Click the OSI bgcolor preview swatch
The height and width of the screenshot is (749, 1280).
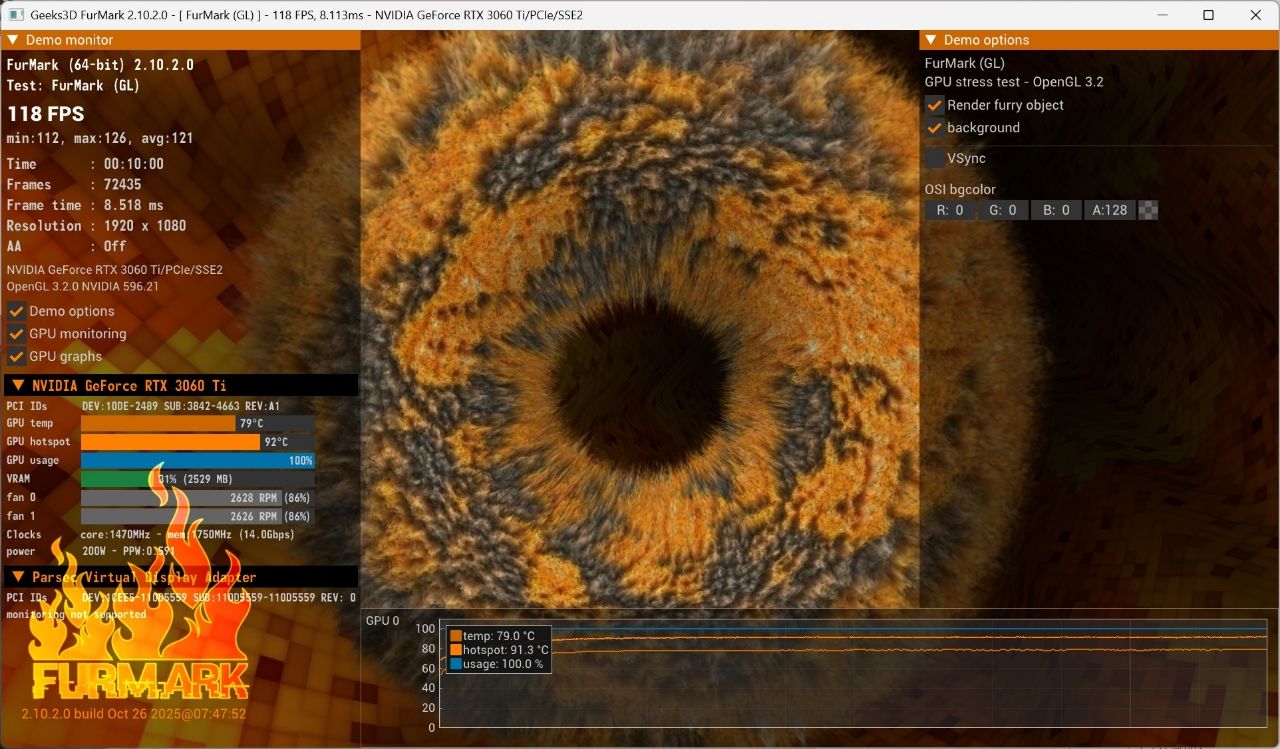coord(1149,210)
